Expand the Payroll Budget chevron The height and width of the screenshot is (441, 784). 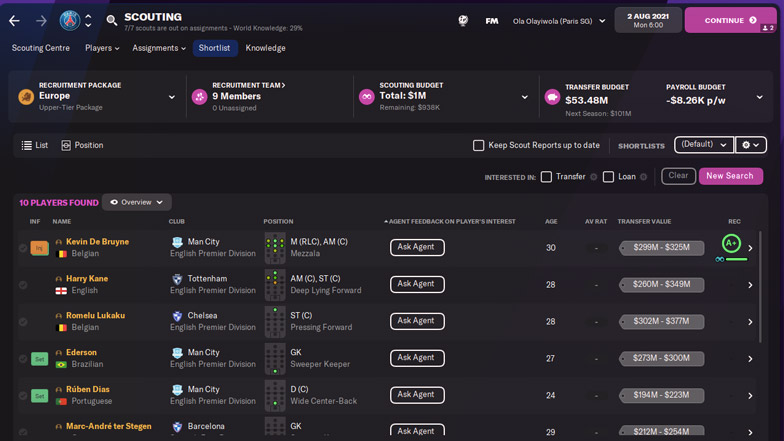coord(760,97)
